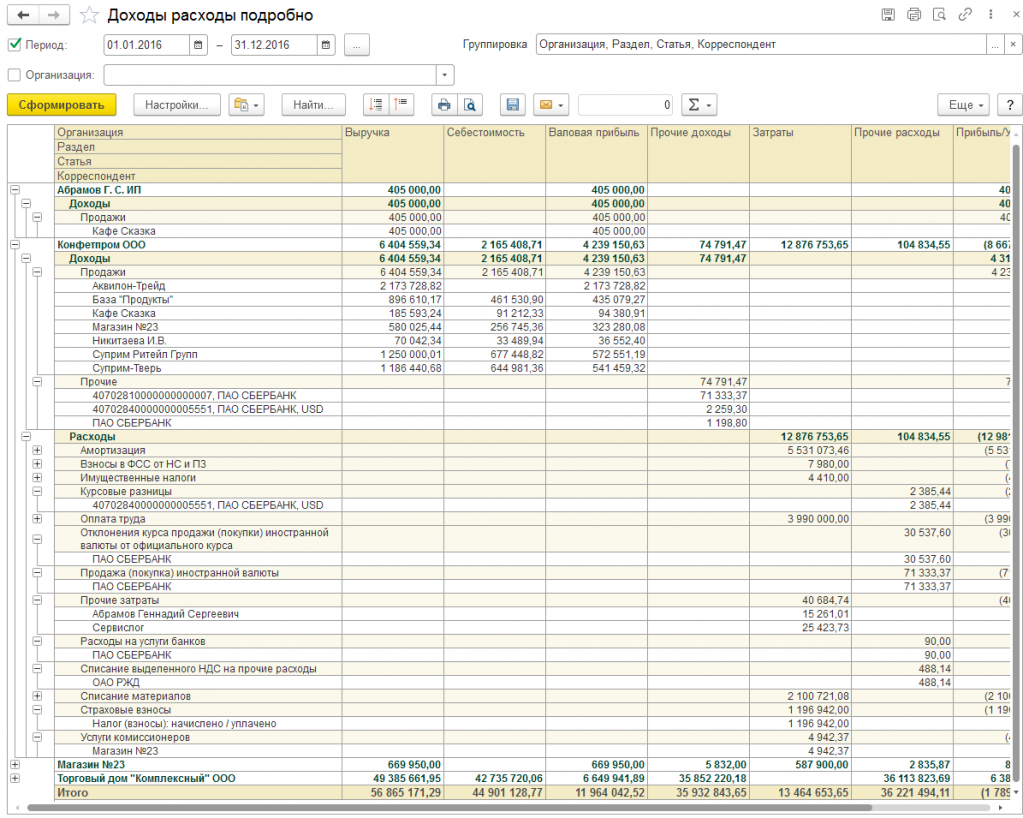Open Настройки... report settings
This screenshot has height=818, width=1023.
[x=177, y=105]
